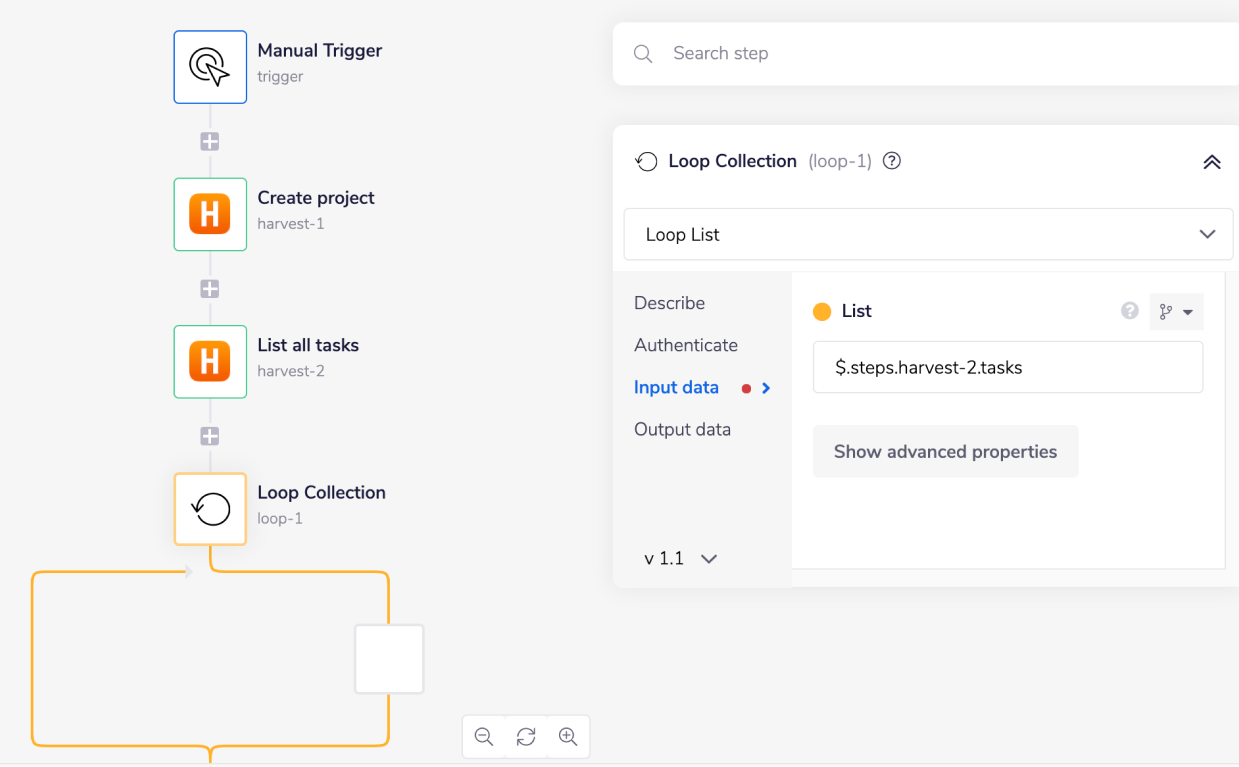
Task: Select the Manual Trigger step icon
Action: [x=210, y=67]
